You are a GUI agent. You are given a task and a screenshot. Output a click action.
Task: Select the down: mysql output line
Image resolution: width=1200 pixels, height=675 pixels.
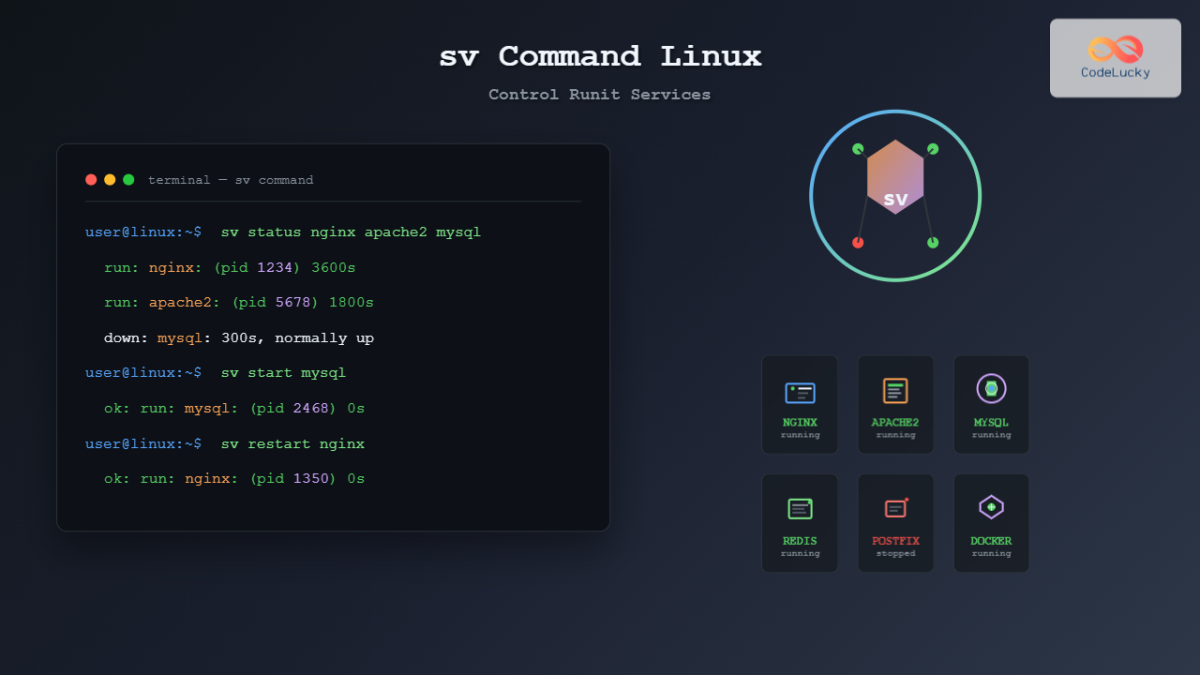pyautogui.click(x=238, y=337)
